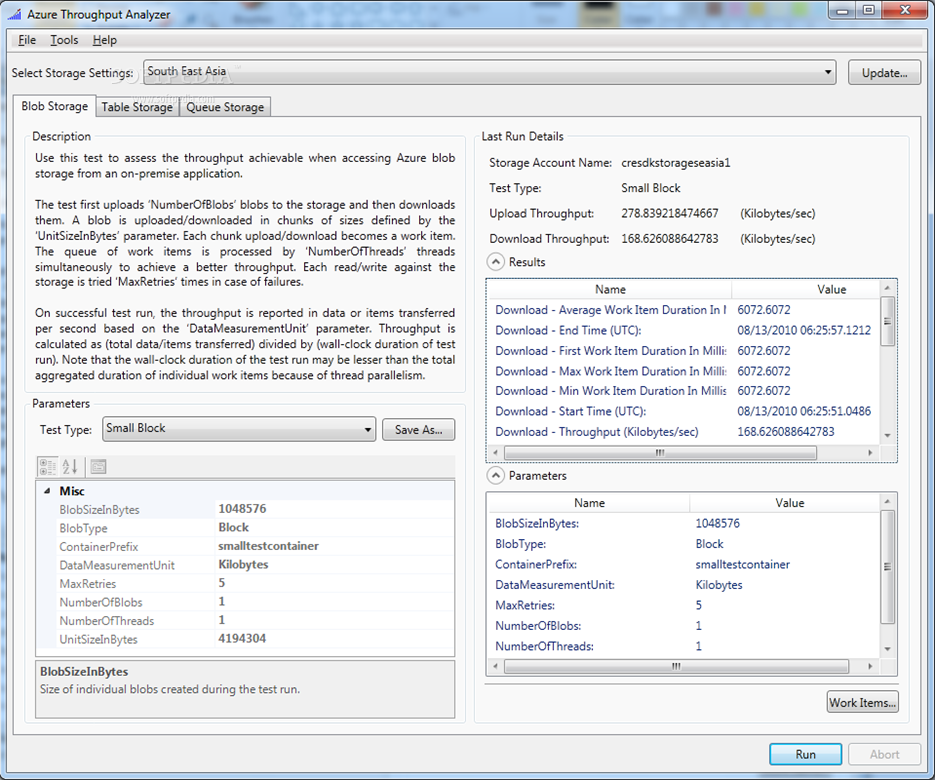Open the Tools menu
The height and width of the screenshot is (781, 935).
(x=64, y=40)
